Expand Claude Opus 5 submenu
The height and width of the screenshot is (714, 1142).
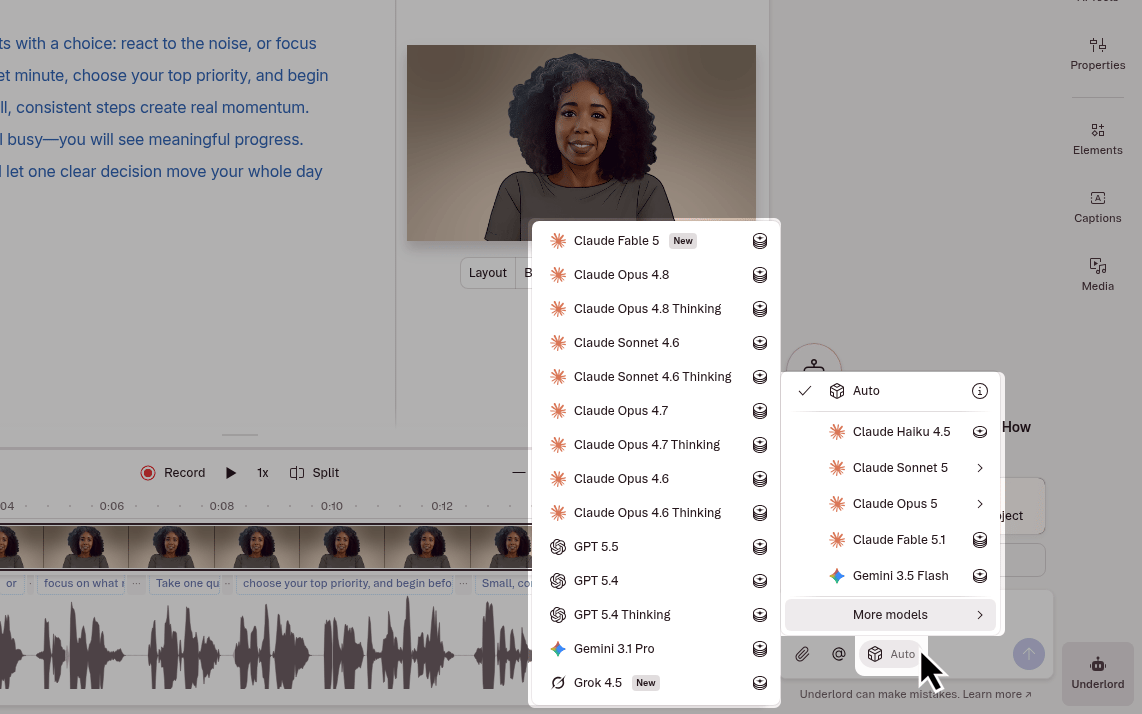(890, 503)
